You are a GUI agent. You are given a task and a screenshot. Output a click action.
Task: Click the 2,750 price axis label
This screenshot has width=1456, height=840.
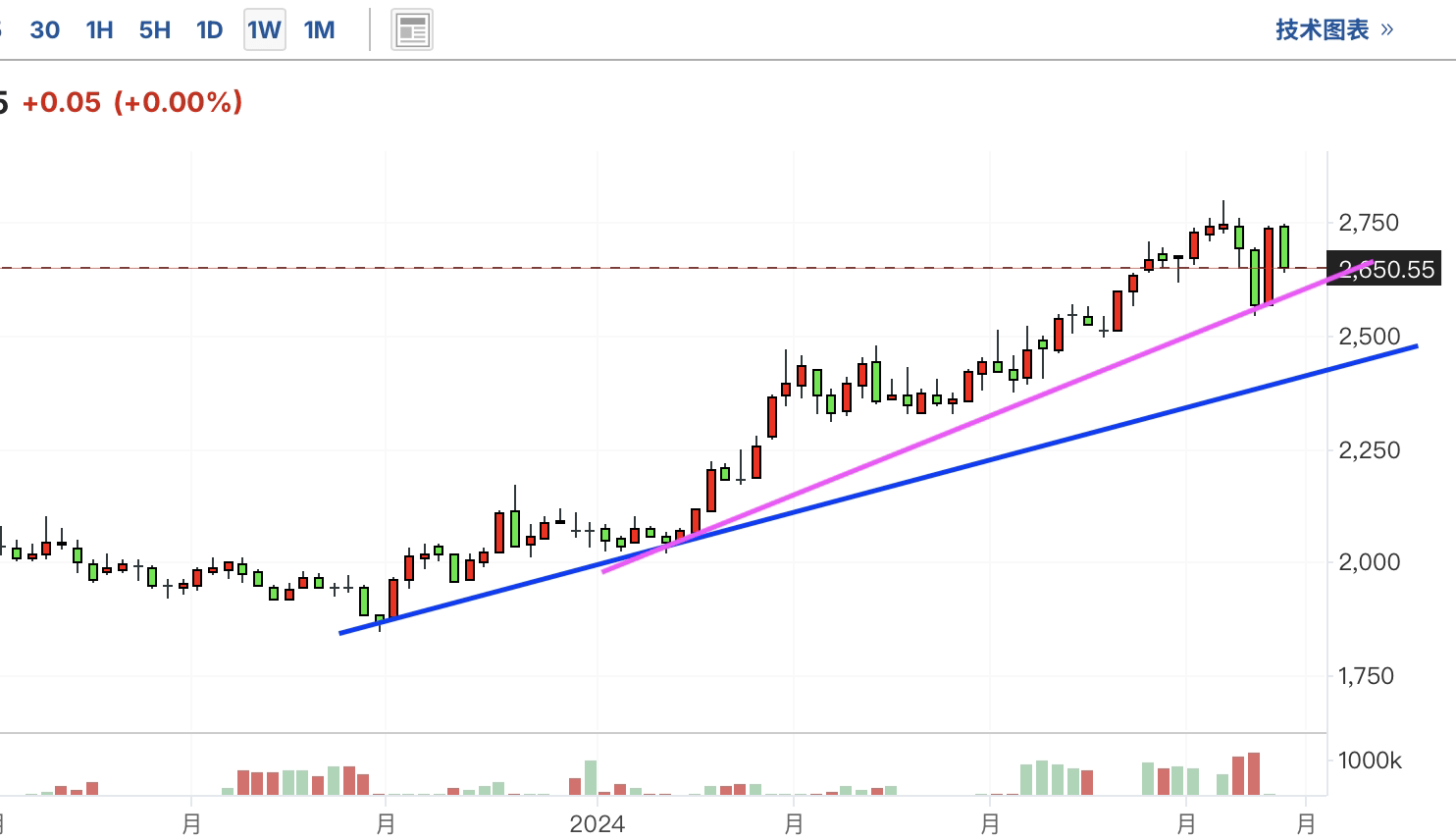1369,223
